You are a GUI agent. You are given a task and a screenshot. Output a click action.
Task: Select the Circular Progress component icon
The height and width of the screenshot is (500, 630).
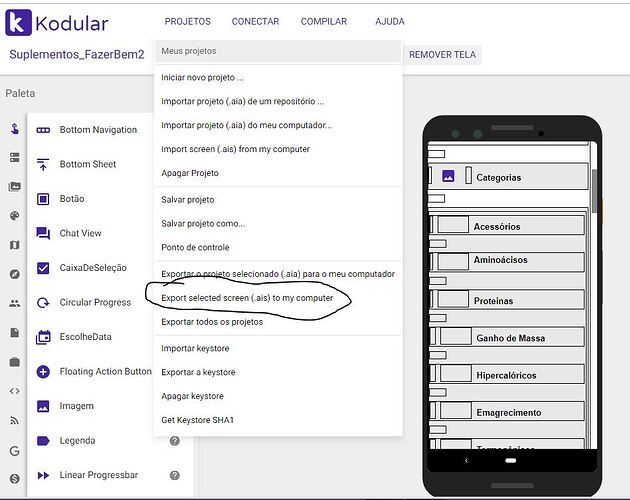[43, 302]
